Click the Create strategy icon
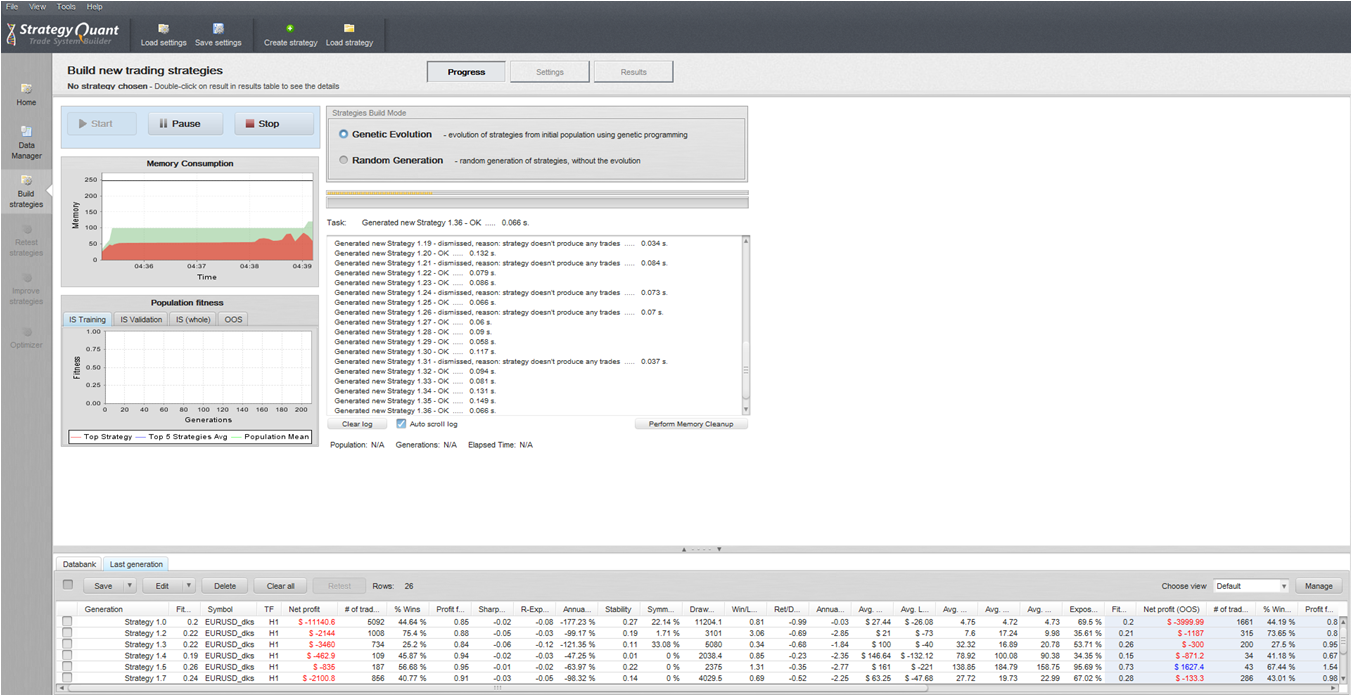Image resolution: width=1352 pixels, height=696 pixels. click(x=290, y=30)
